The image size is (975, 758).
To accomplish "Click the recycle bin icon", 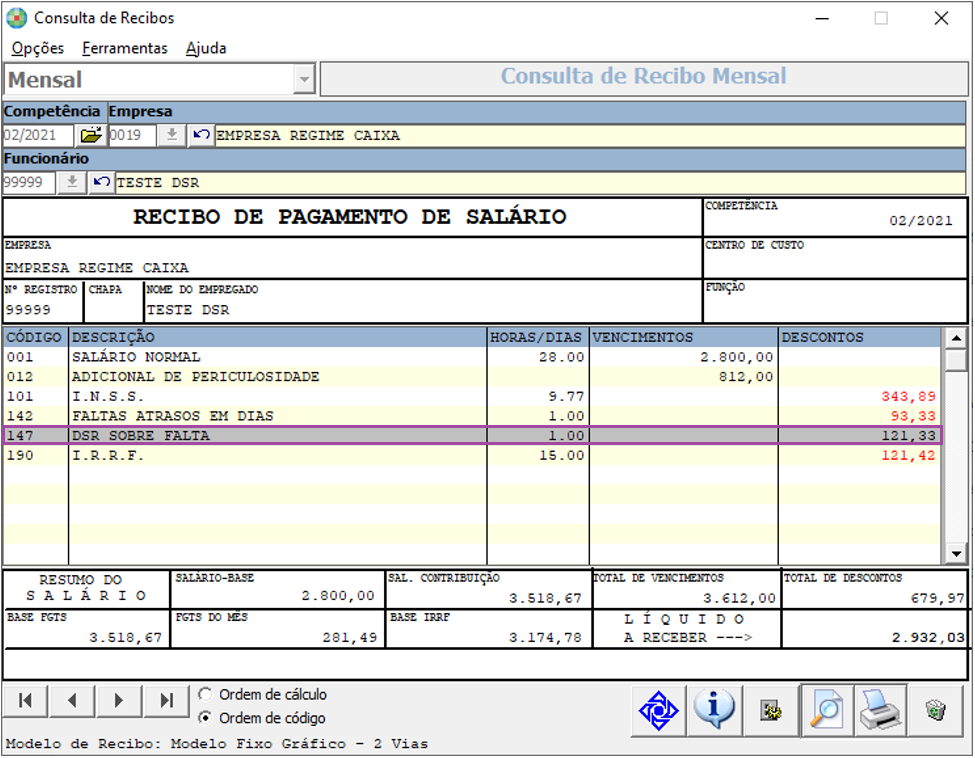I will click(x=935, y=710).
